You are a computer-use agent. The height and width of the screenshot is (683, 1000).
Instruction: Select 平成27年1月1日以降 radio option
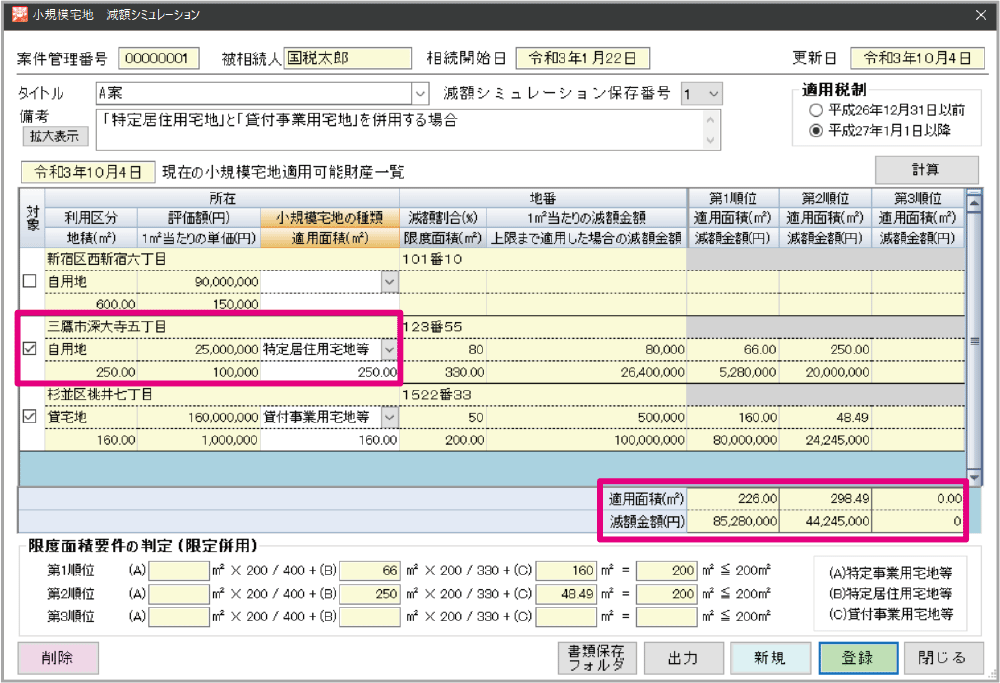[817, 130]
